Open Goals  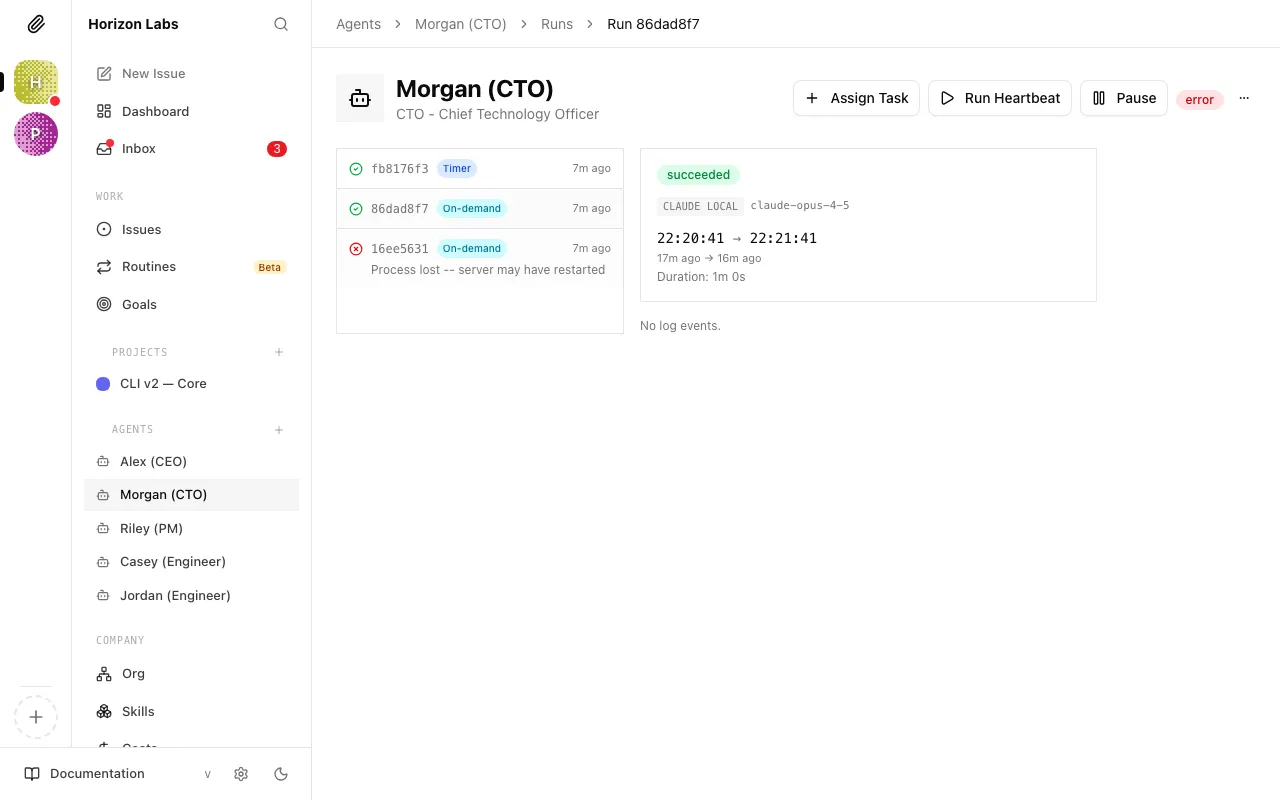point(191,304)
